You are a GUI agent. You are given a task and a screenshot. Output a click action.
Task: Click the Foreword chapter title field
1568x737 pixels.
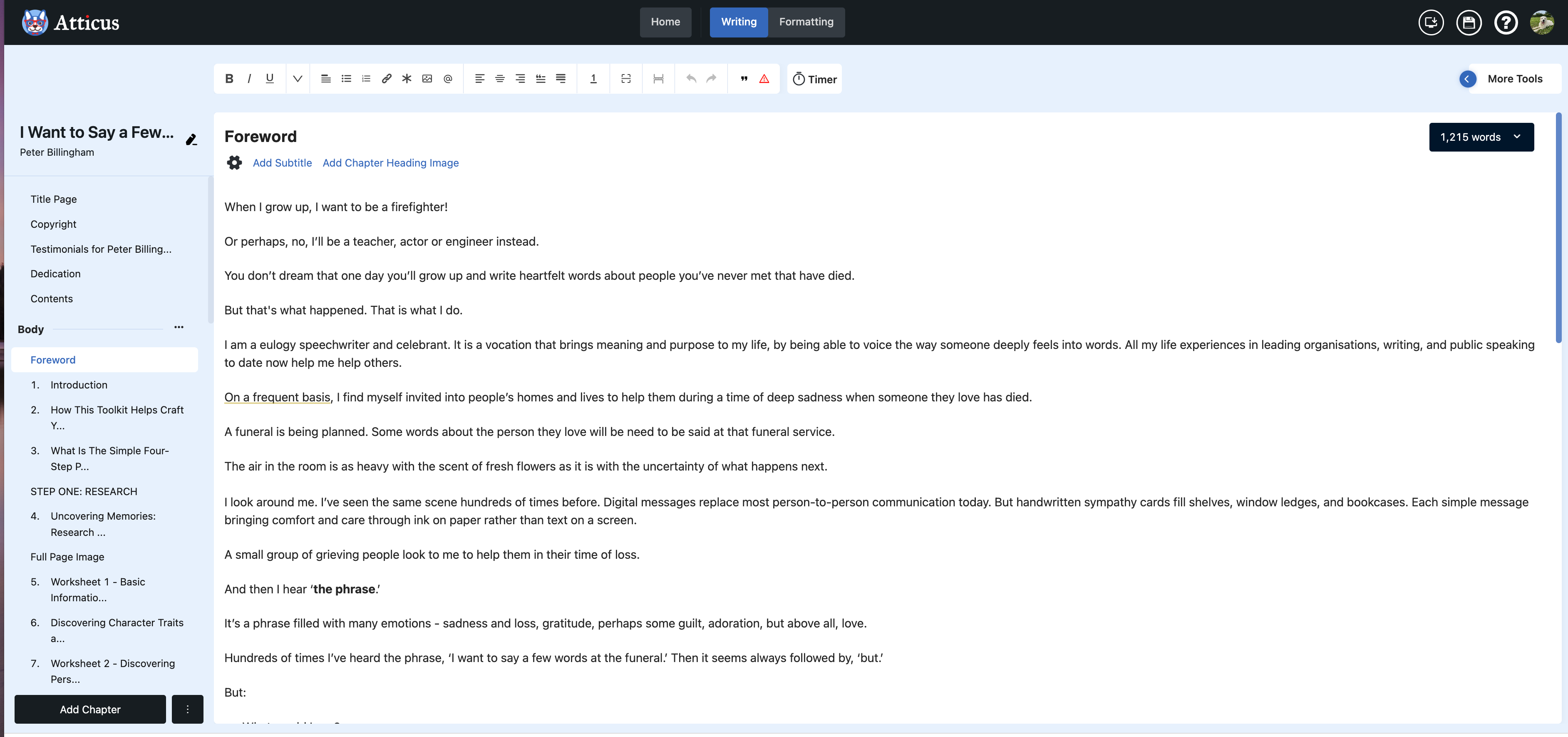click(x=261, y=137)
